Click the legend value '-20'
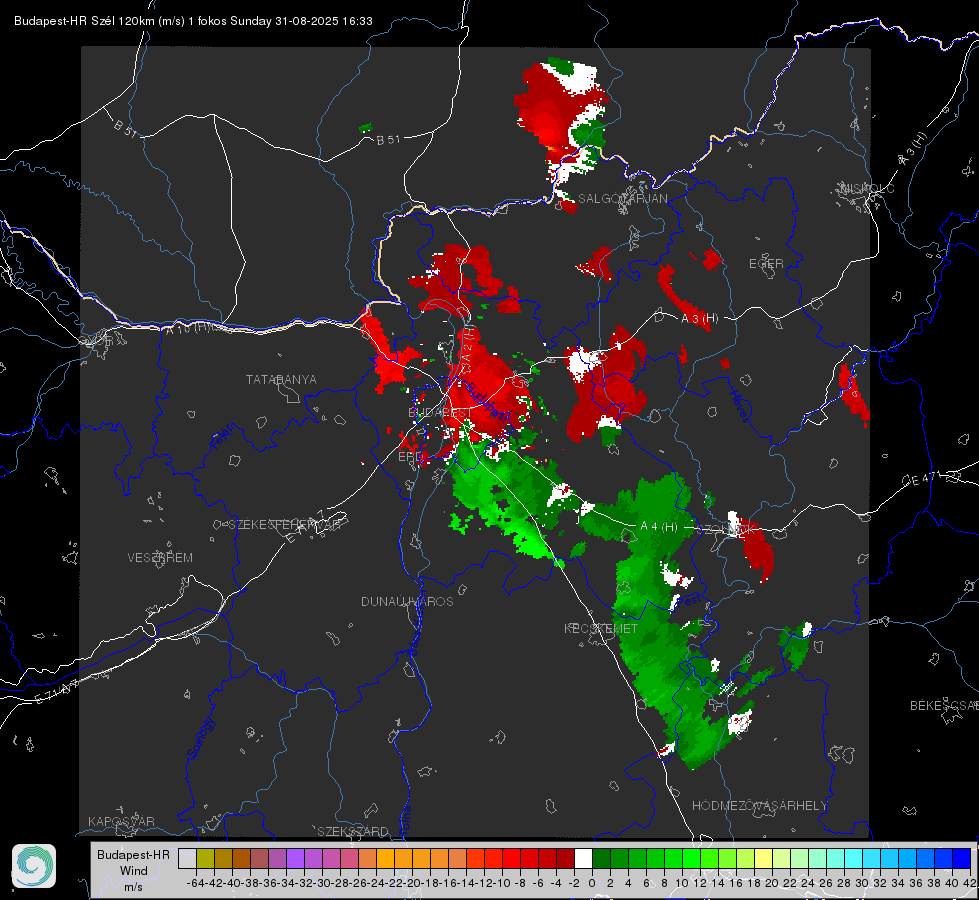Viewport: 979px width, 900px height. click(x=412, y=883)
